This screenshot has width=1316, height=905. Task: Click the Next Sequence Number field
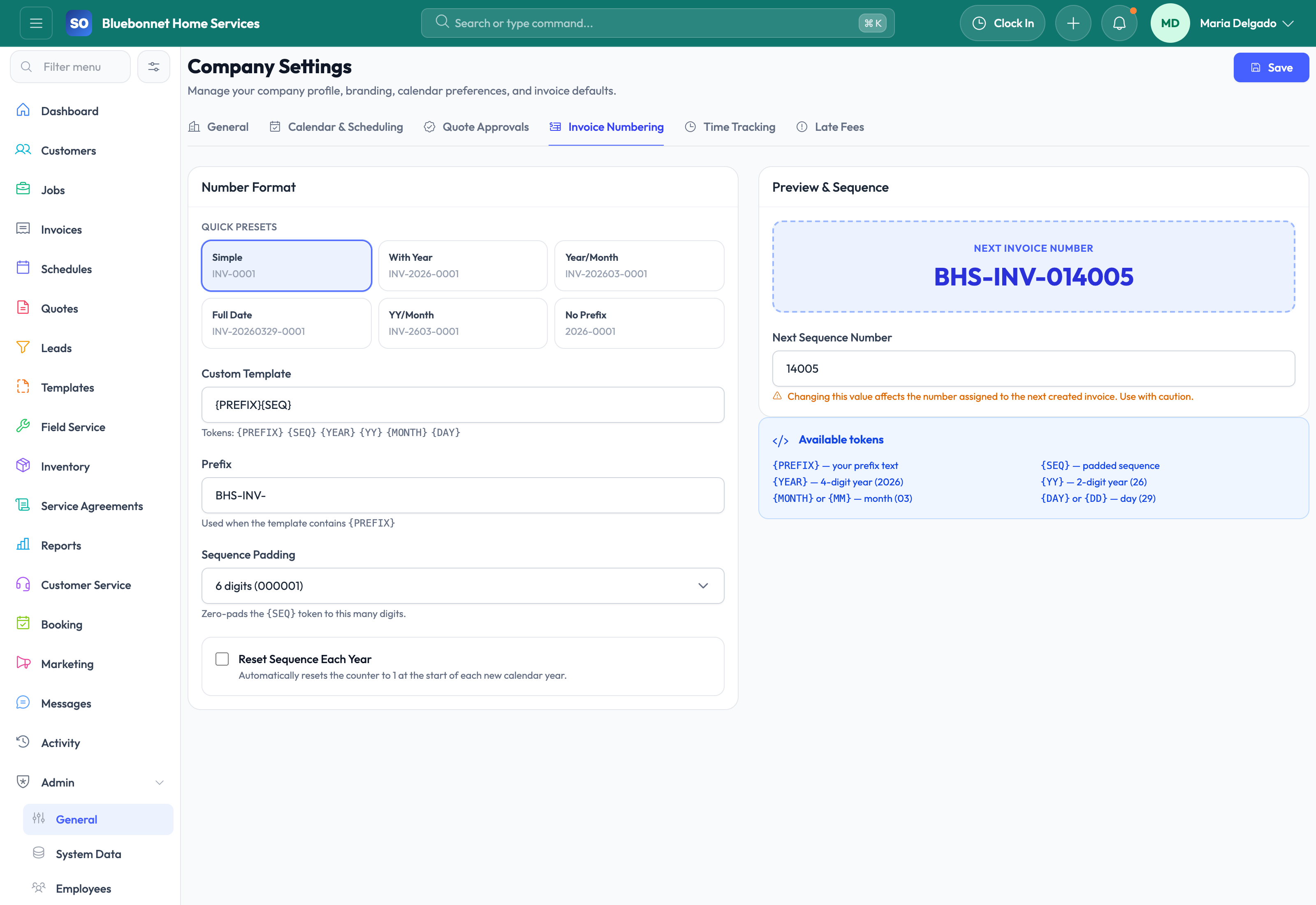coord(1033,369)
